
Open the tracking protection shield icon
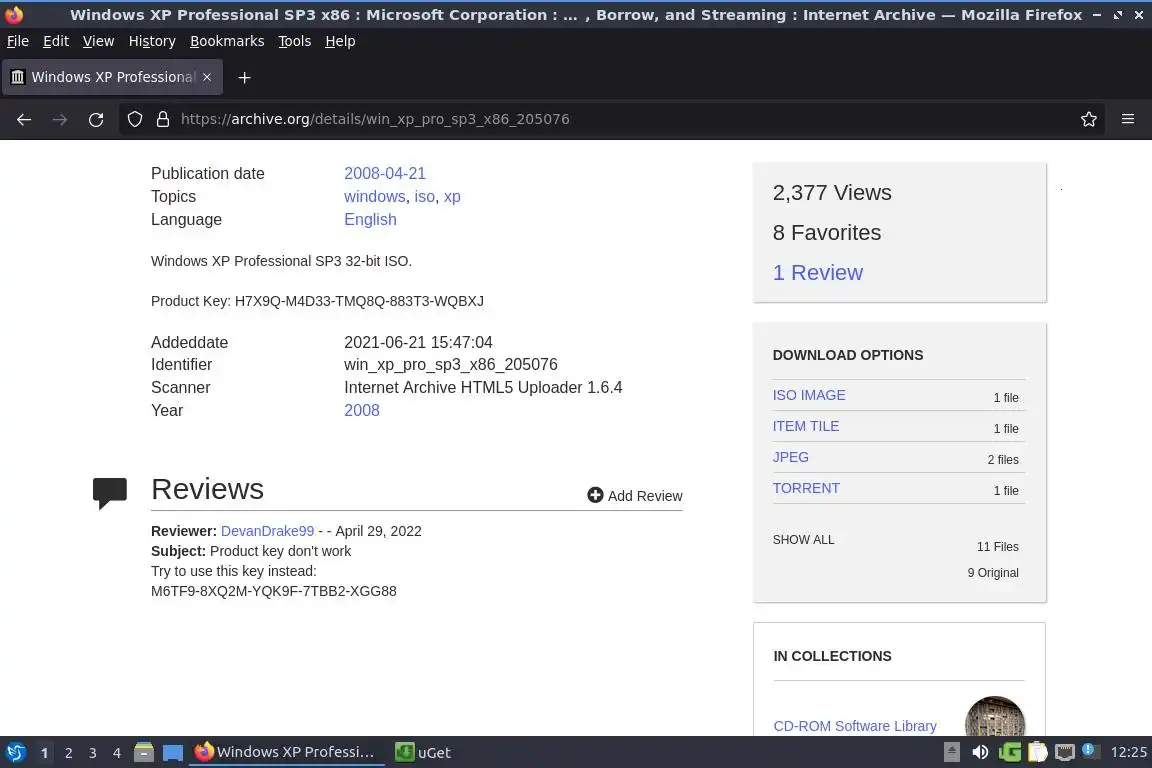pyautogui.click(x=134, y=119)
